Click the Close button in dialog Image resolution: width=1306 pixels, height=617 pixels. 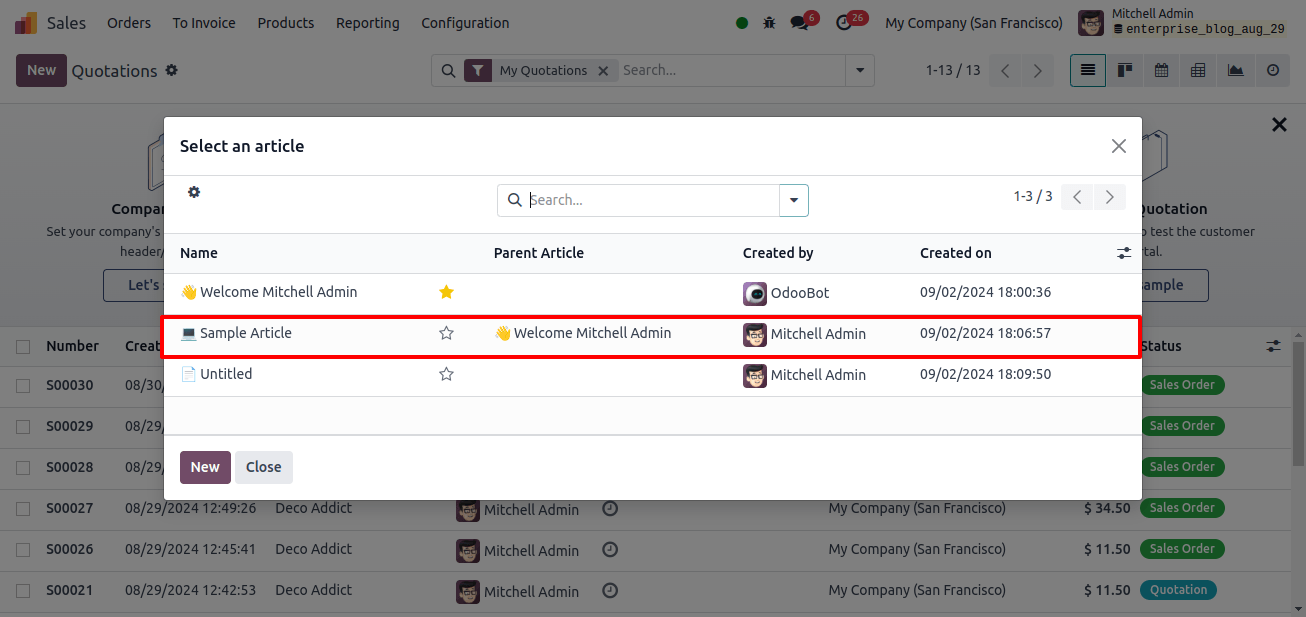[x=264, y=467]
